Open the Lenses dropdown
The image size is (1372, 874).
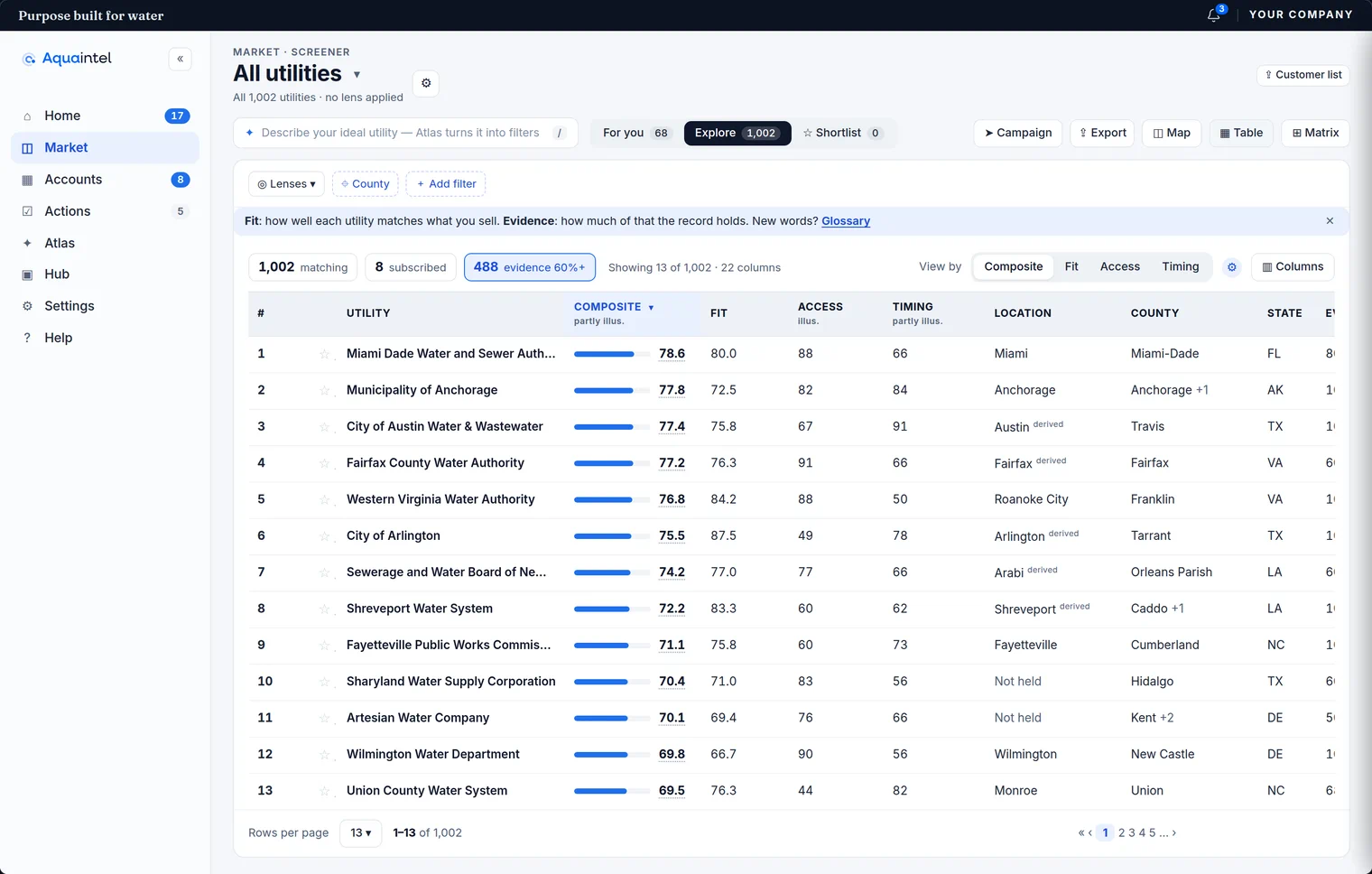point(286,184)
